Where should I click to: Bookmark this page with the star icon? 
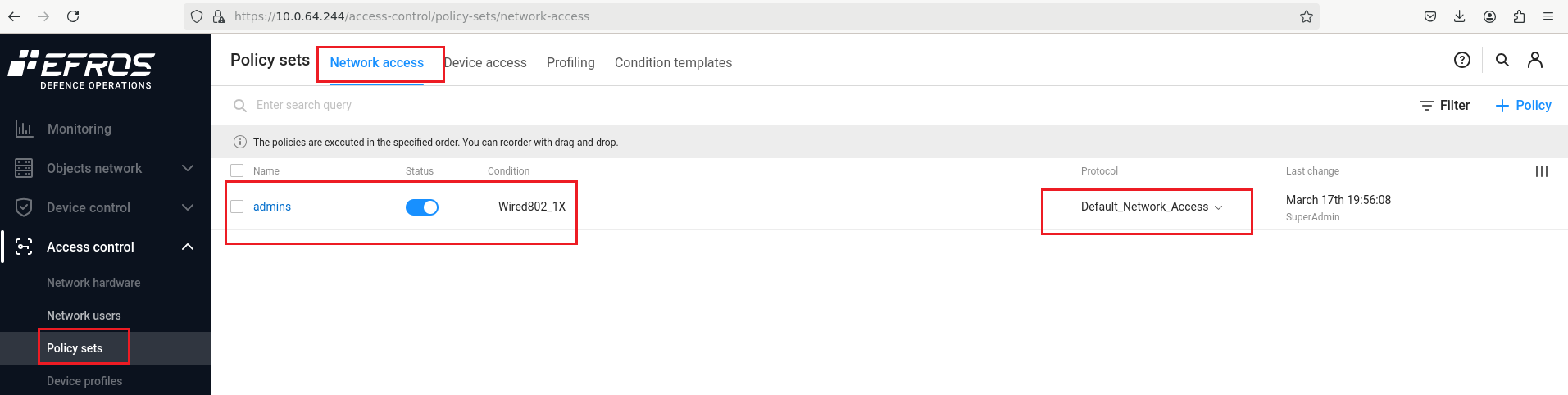tap(1306, 16)
